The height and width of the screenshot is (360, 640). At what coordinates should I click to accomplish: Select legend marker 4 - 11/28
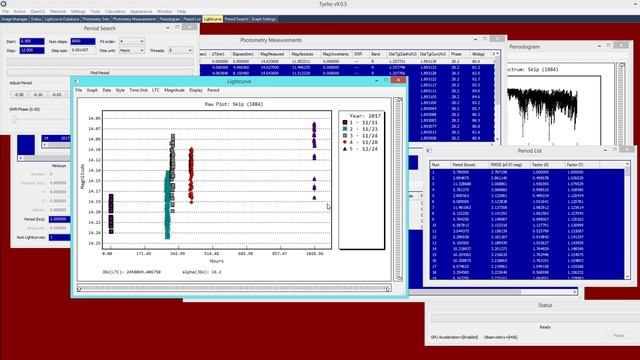[345, 142]
